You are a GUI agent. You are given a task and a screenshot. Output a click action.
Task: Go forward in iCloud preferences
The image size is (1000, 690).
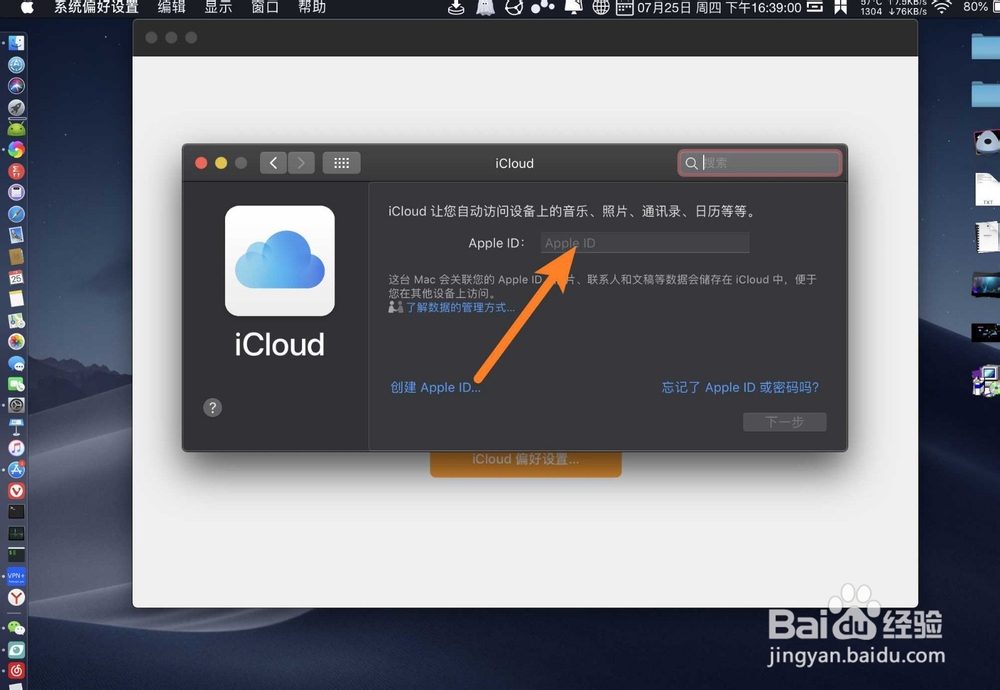301,163
